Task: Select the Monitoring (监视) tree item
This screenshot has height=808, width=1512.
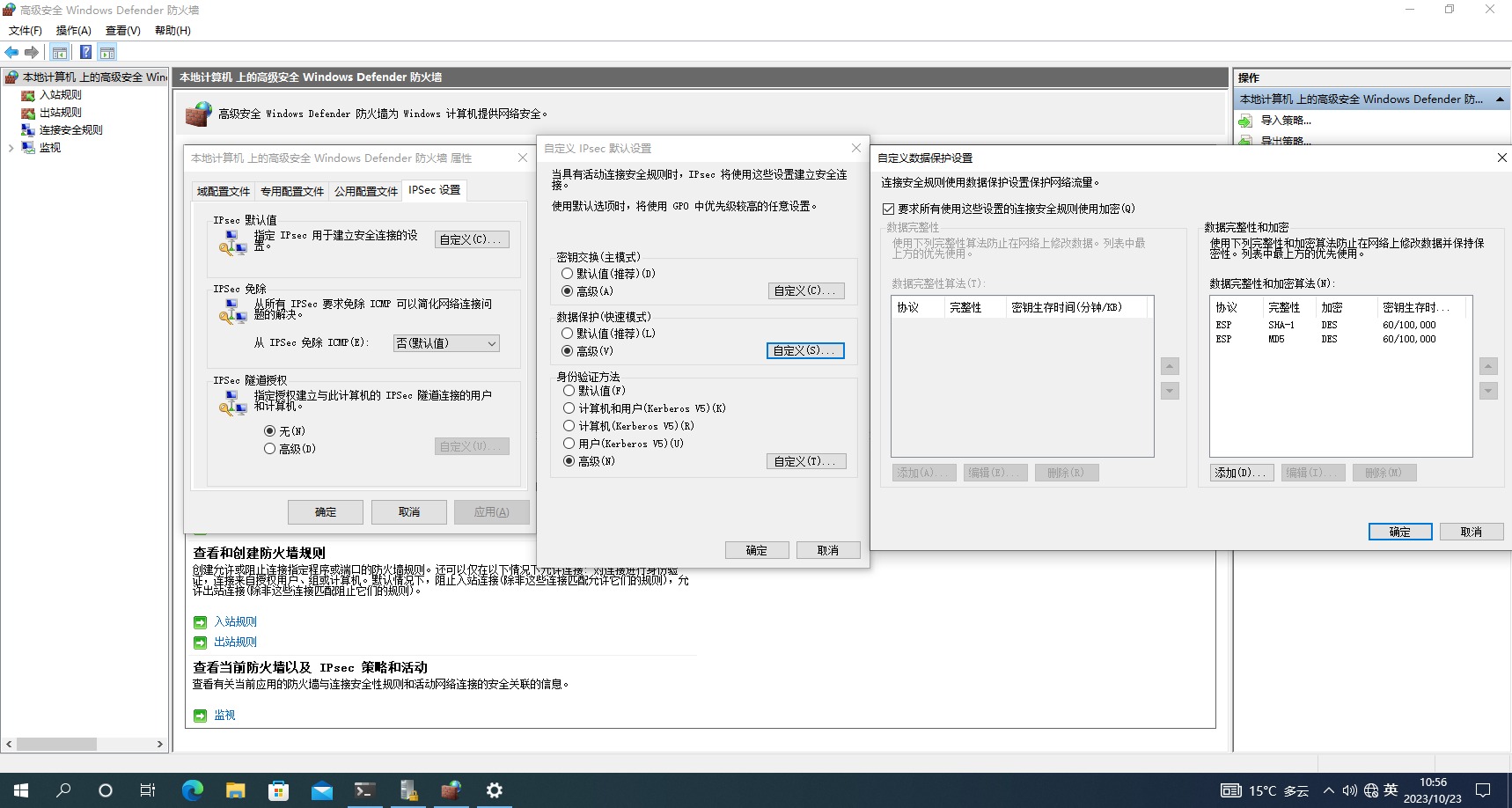Action: (50, 148)
